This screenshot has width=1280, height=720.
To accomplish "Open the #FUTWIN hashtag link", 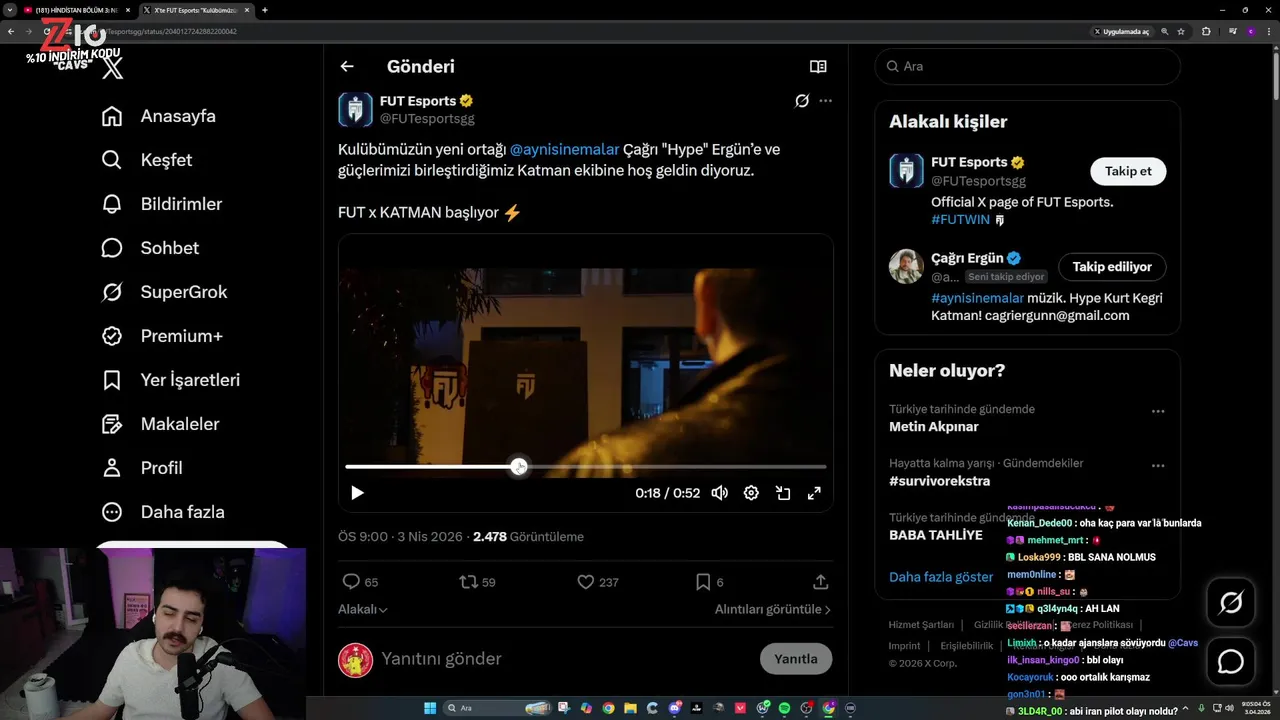I will click(960, 219).
